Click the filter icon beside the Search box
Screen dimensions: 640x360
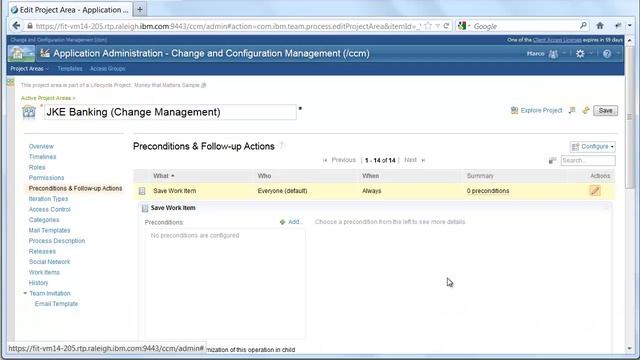pos(552,160)
